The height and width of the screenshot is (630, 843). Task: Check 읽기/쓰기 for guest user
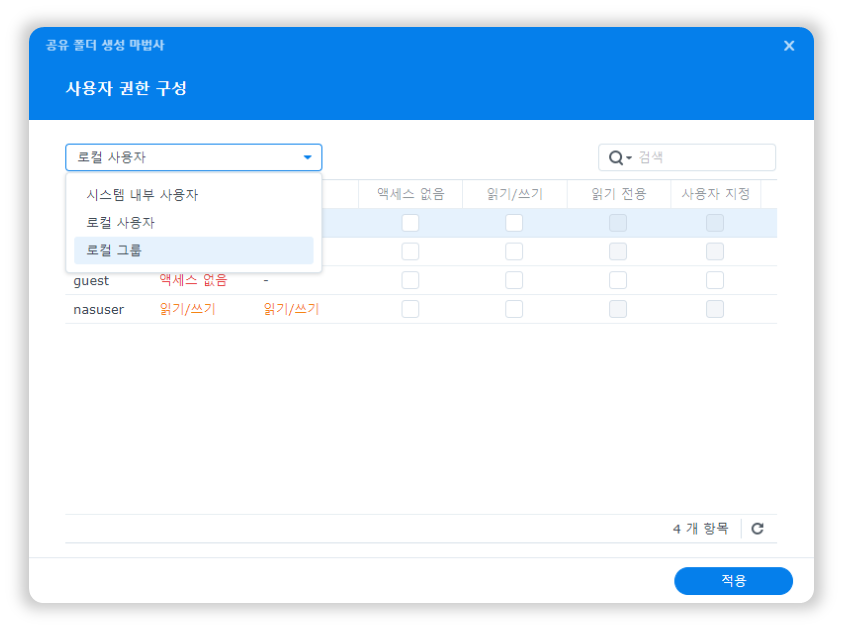(514, 280)
